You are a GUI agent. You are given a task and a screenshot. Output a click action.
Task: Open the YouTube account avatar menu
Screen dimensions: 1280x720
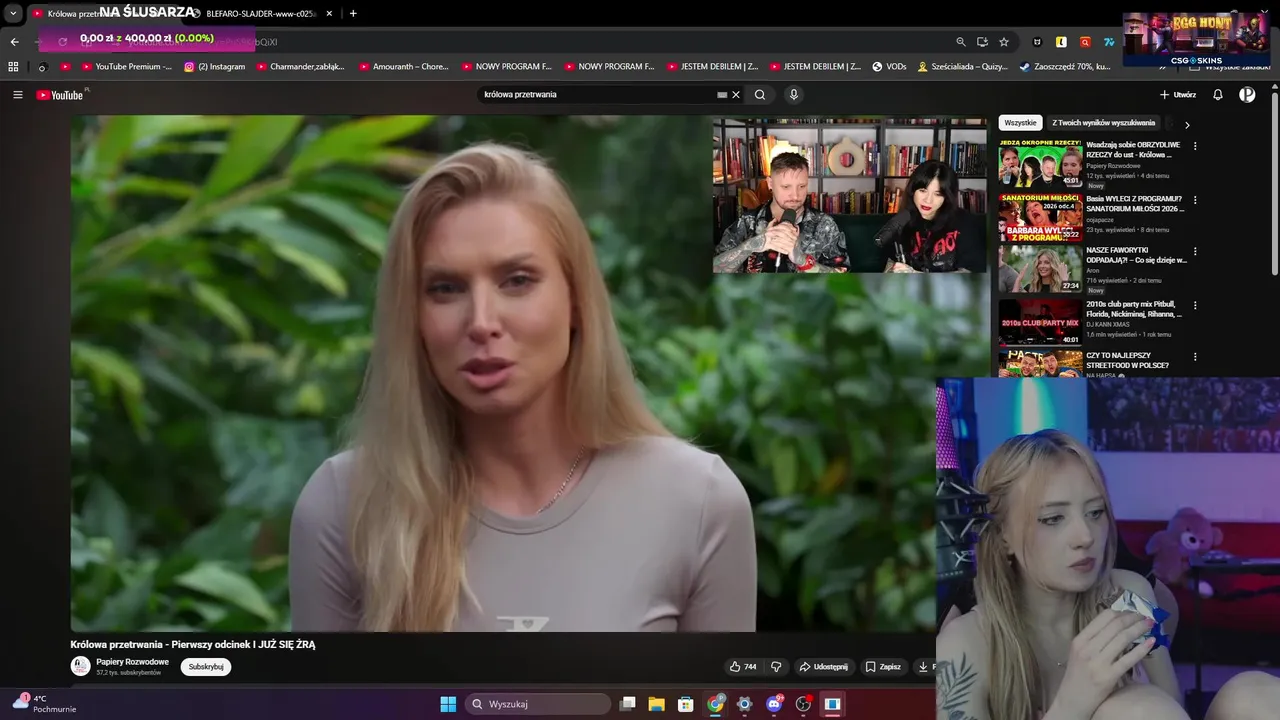[x=1247, y=94]
